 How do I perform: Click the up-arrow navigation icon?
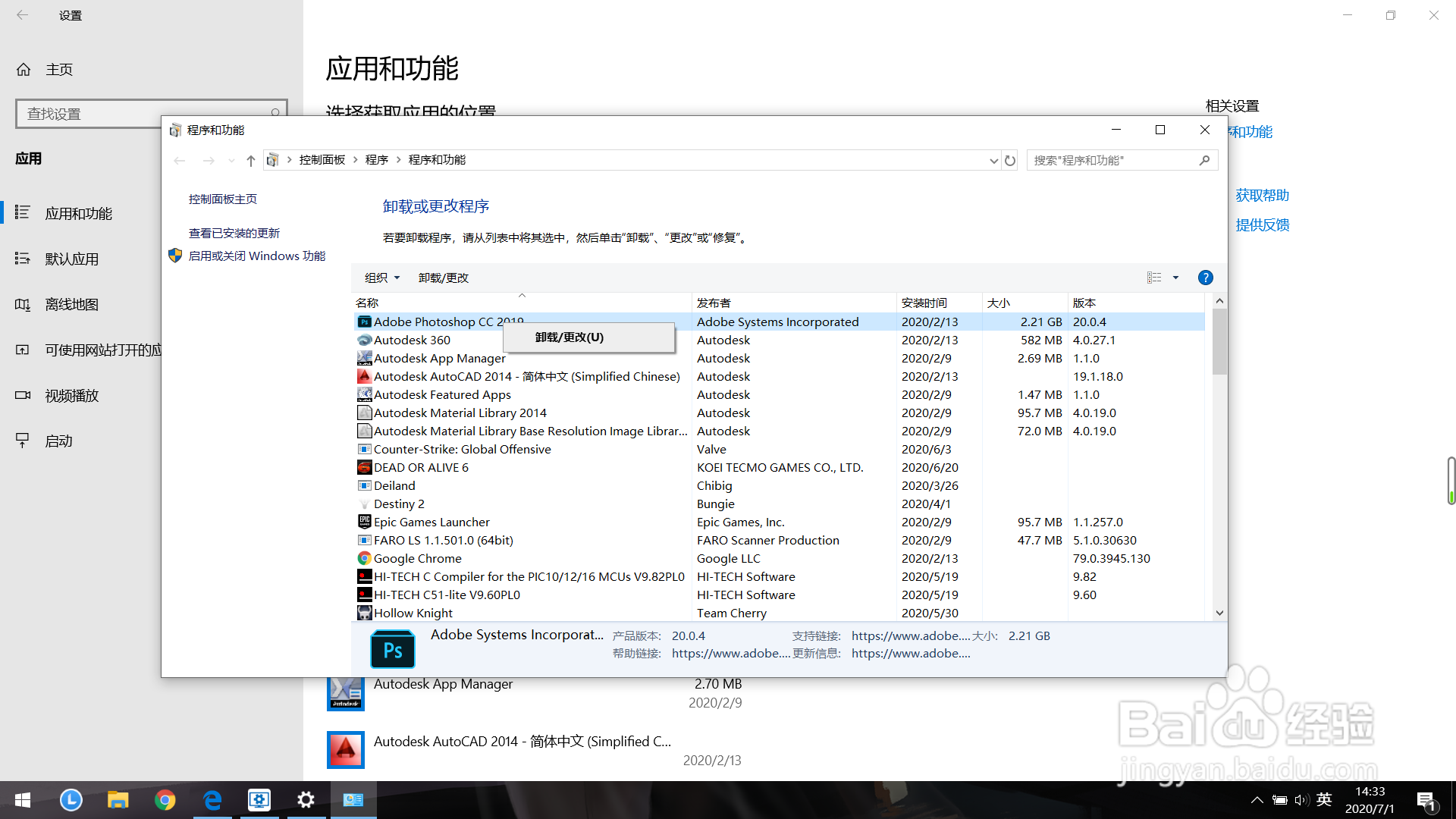pos(251,161)
